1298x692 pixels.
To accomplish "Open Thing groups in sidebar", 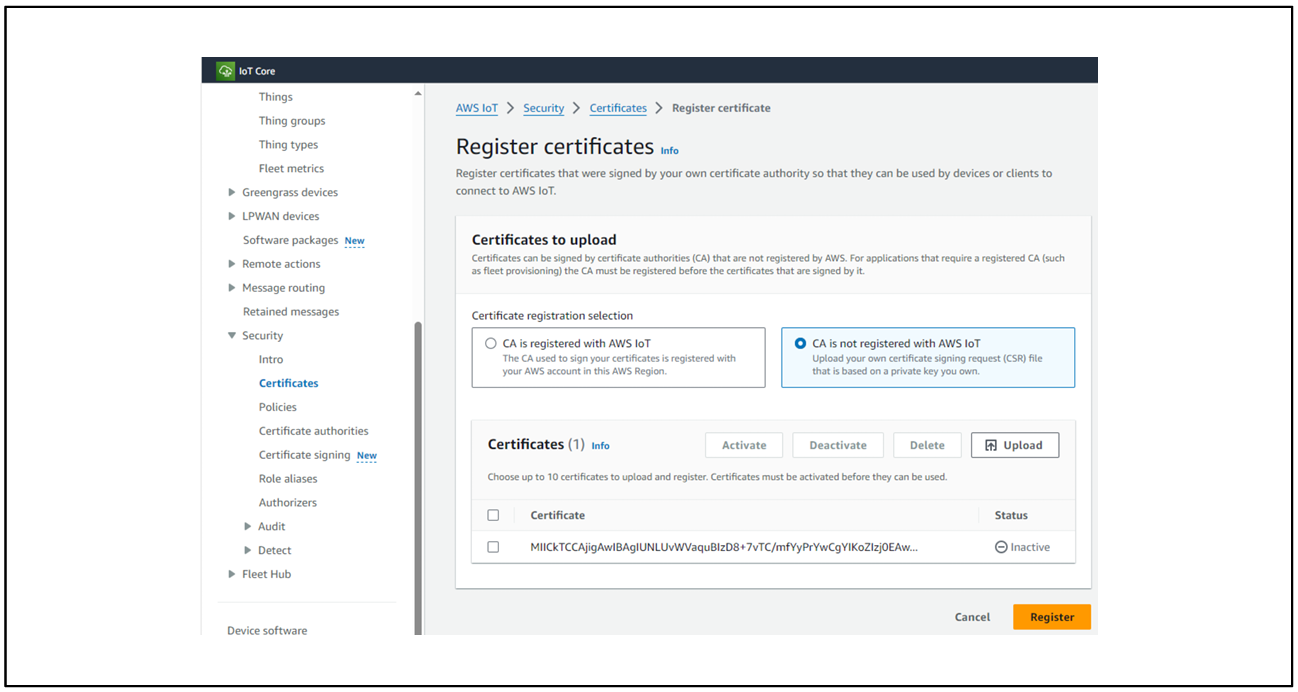I will pyautogui.click(x=292, y=121).
